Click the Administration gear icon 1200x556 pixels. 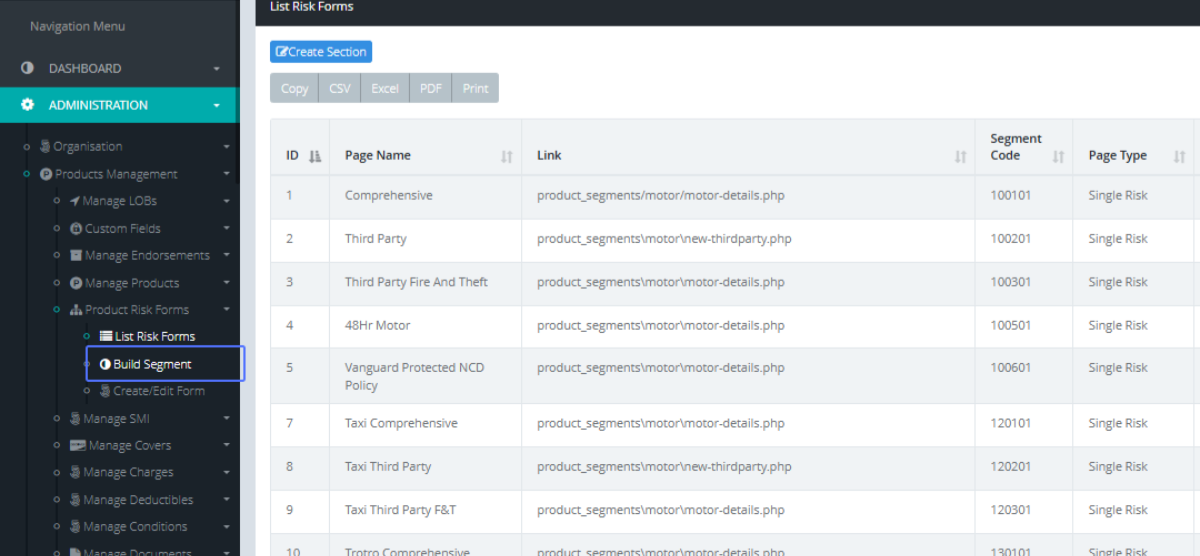pyautogui.click(x=28, y=105)
